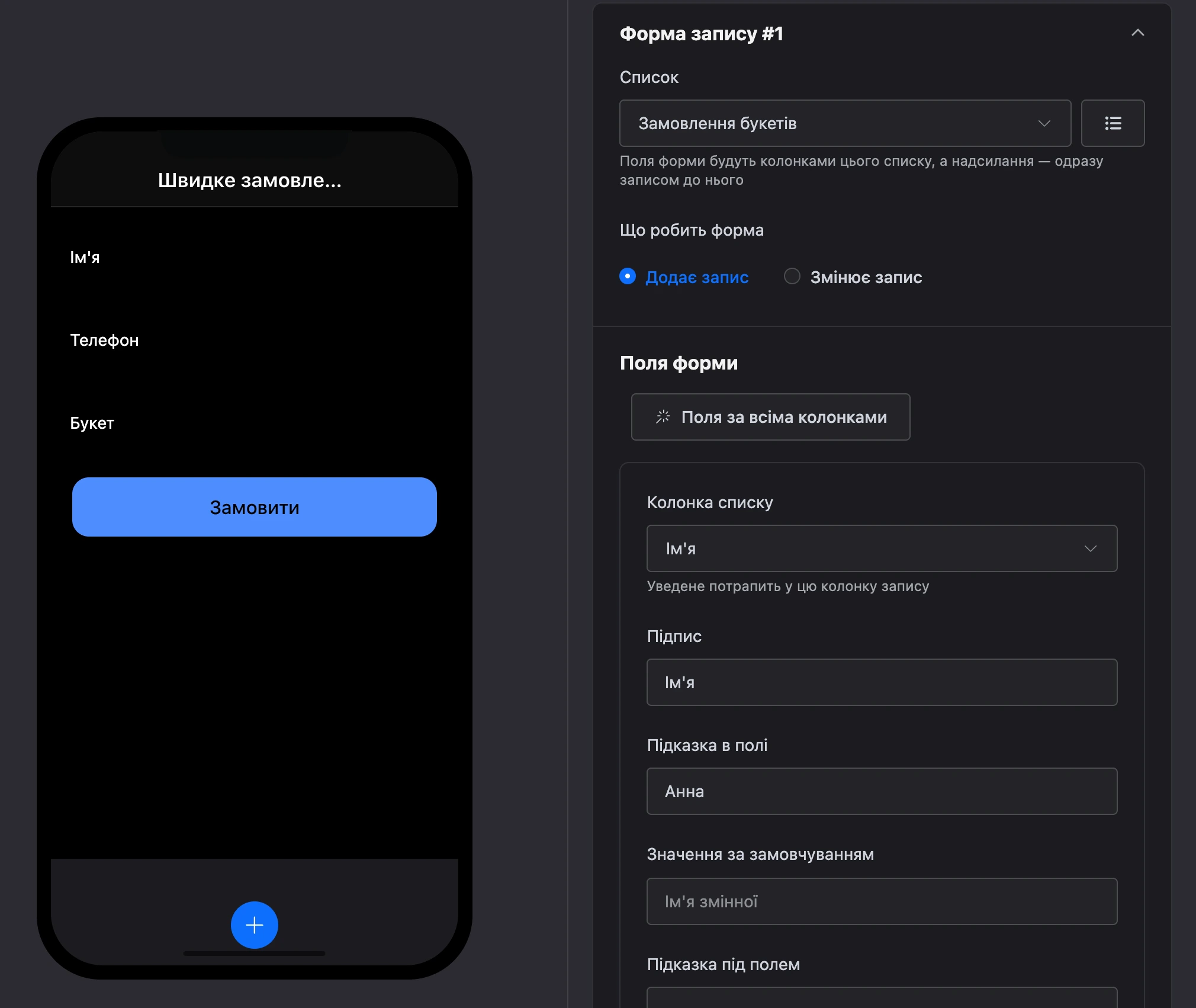Click the Поля за всіма колонками button
This screenshot has height=1008, width=1196.
770,417
